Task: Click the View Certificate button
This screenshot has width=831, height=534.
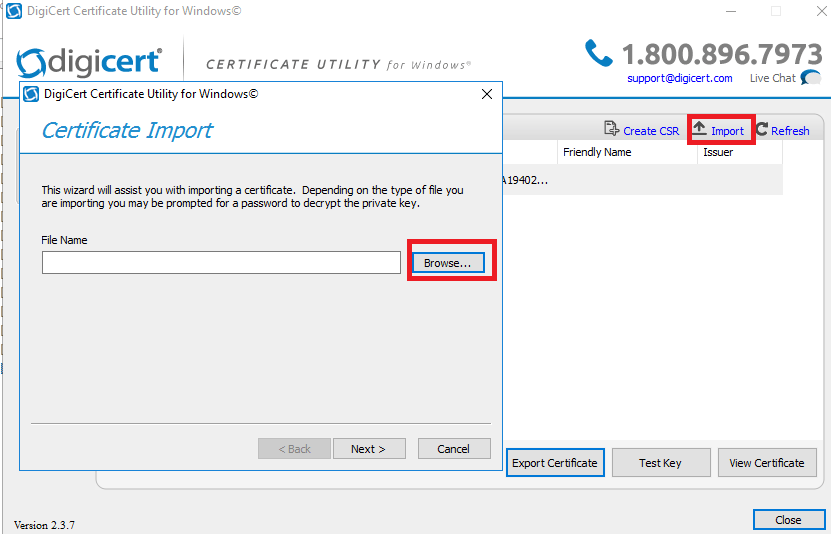Action: (x=767, y=463)
